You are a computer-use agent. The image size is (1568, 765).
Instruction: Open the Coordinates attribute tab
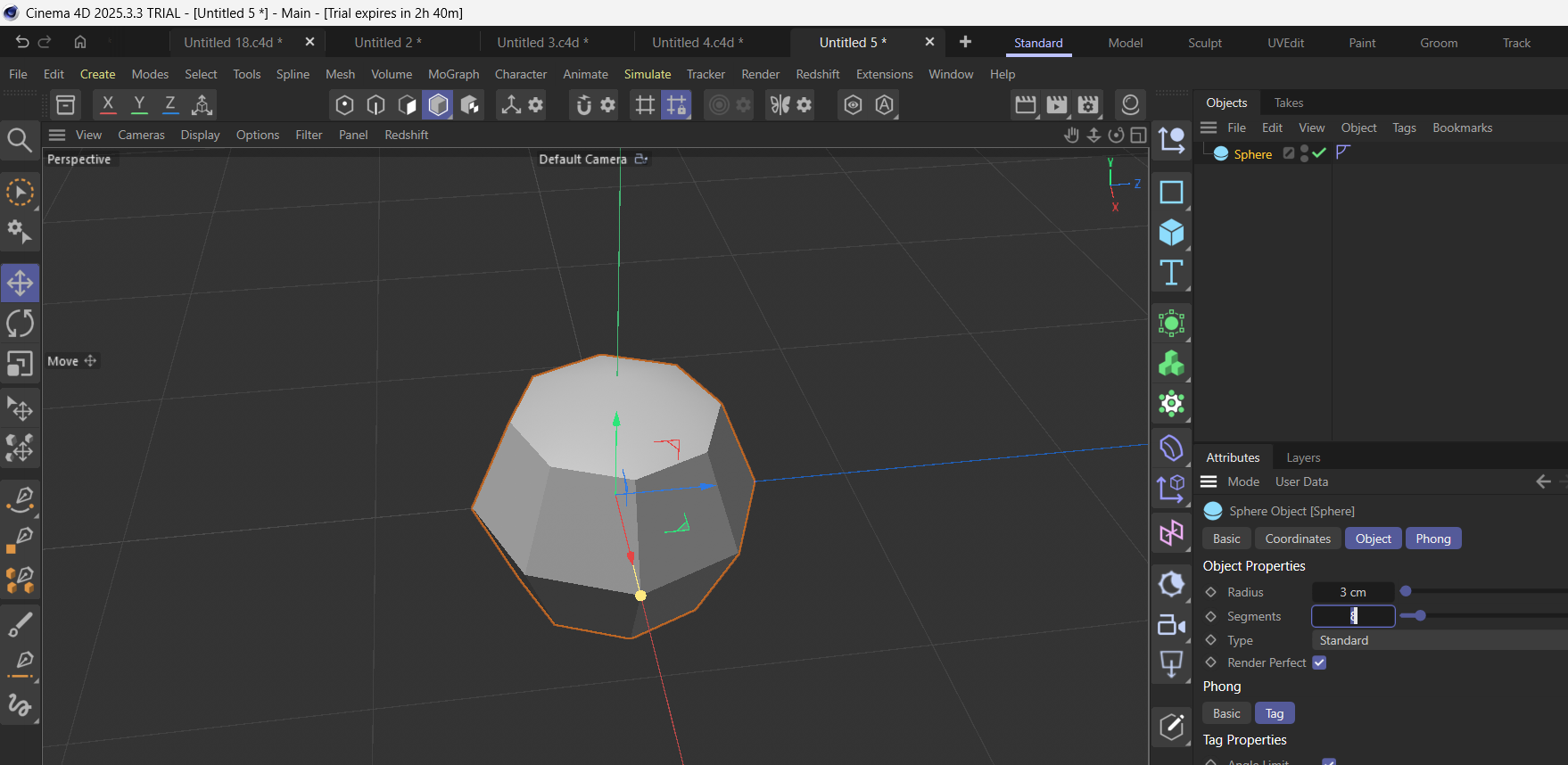[1298, 539]
